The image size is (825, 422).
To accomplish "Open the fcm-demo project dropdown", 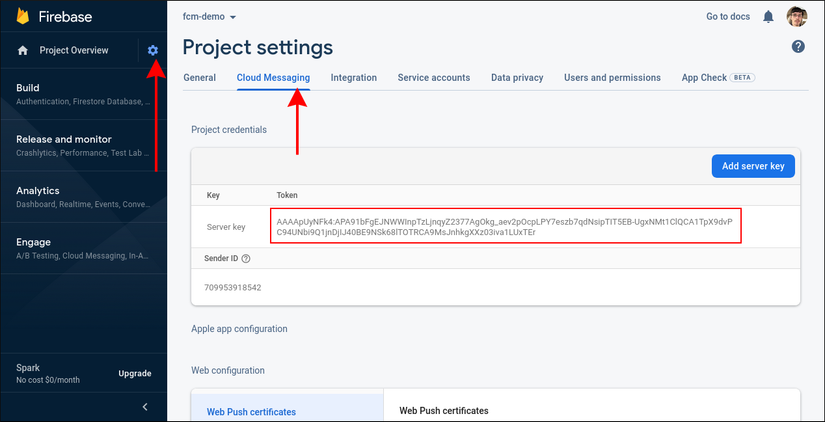I will [x=209, y=17].
